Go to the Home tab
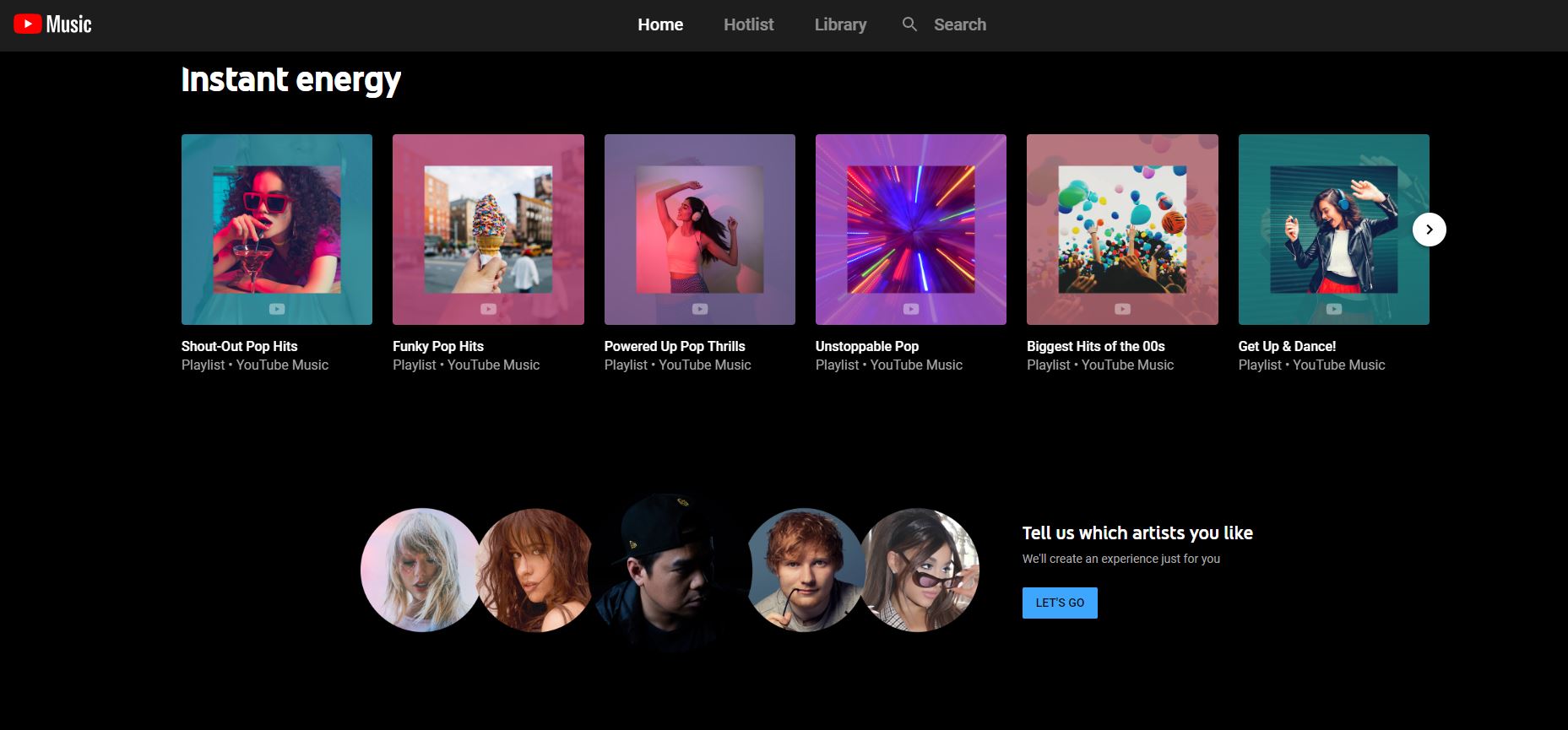 click(x=660, y=24)
